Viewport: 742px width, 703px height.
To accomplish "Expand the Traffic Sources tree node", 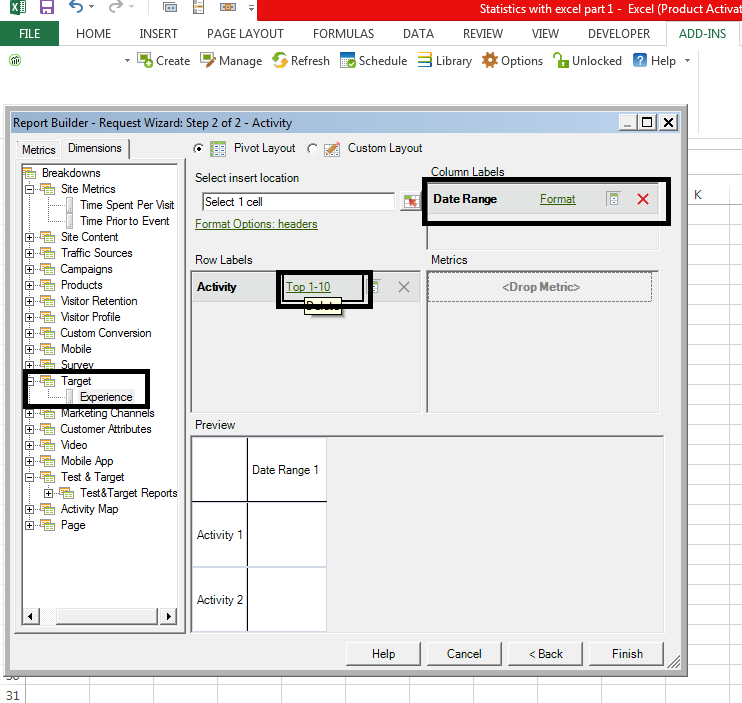I will click(x=30, y=253).
